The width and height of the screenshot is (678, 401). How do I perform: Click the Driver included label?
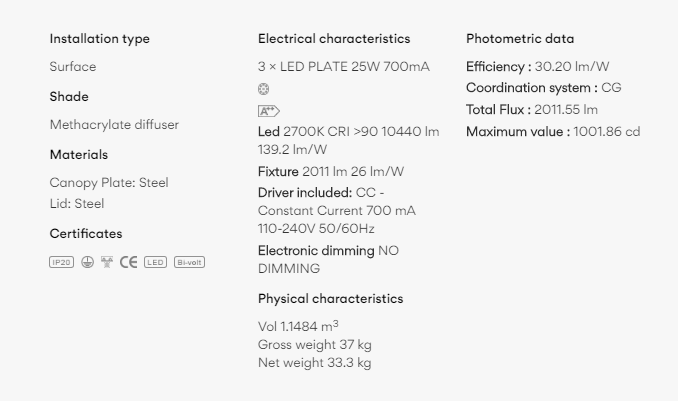[x=305, y=192]
